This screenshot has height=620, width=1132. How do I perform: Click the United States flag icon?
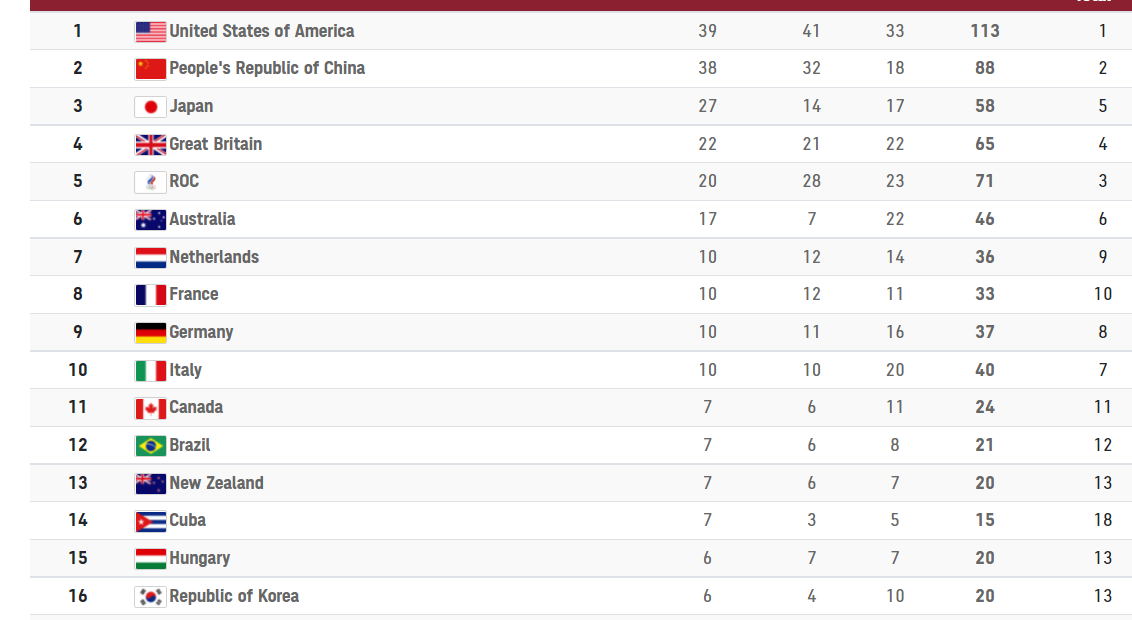[x=150, y=32]
